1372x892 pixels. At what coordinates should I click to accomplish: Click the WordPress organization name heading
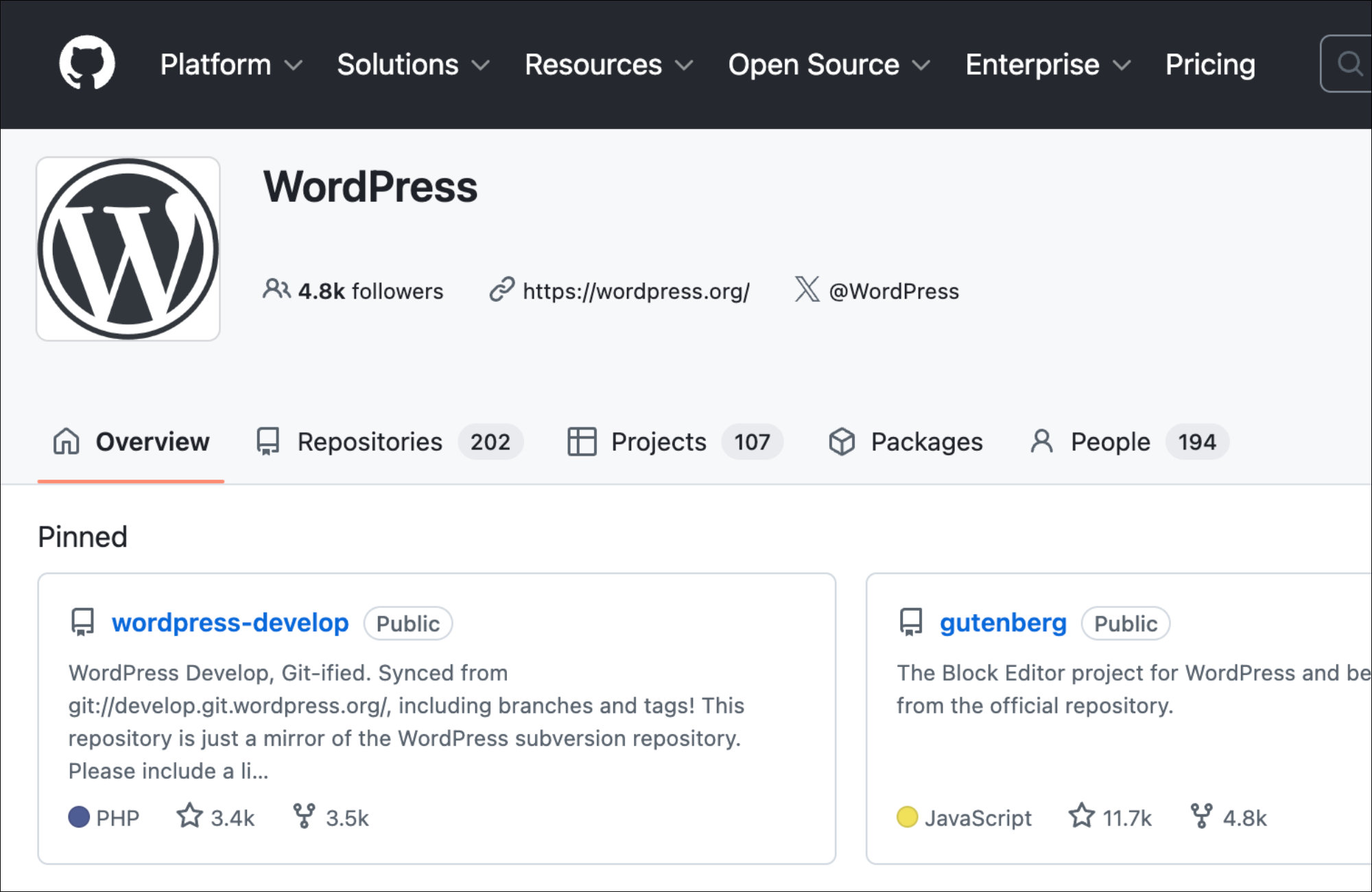(370, 187)
